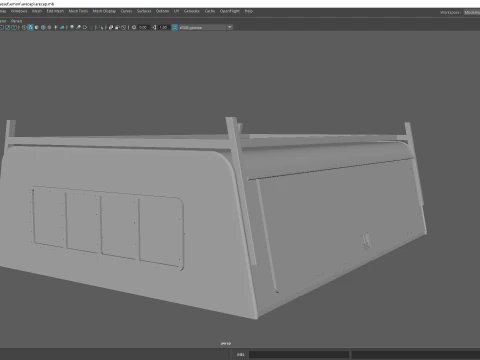Screen dimensions: 480x360
Task: Open the Windows menu
Action: click(x=19, y=11)
